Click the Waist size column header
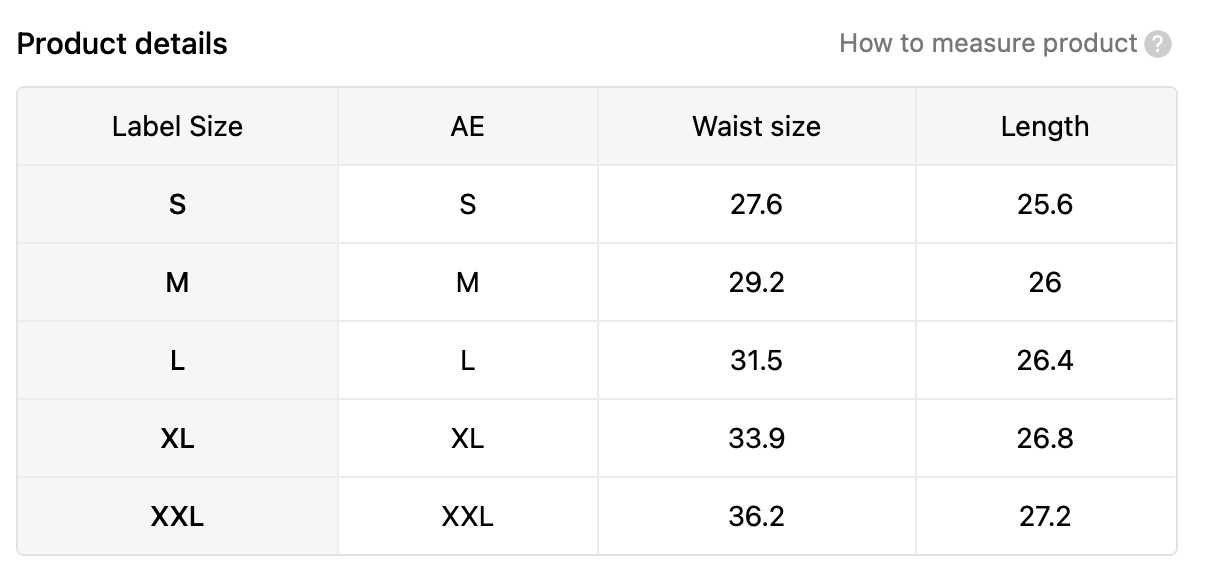The image size is (1208, 582). pyautogui.click(x=756, y=126)
